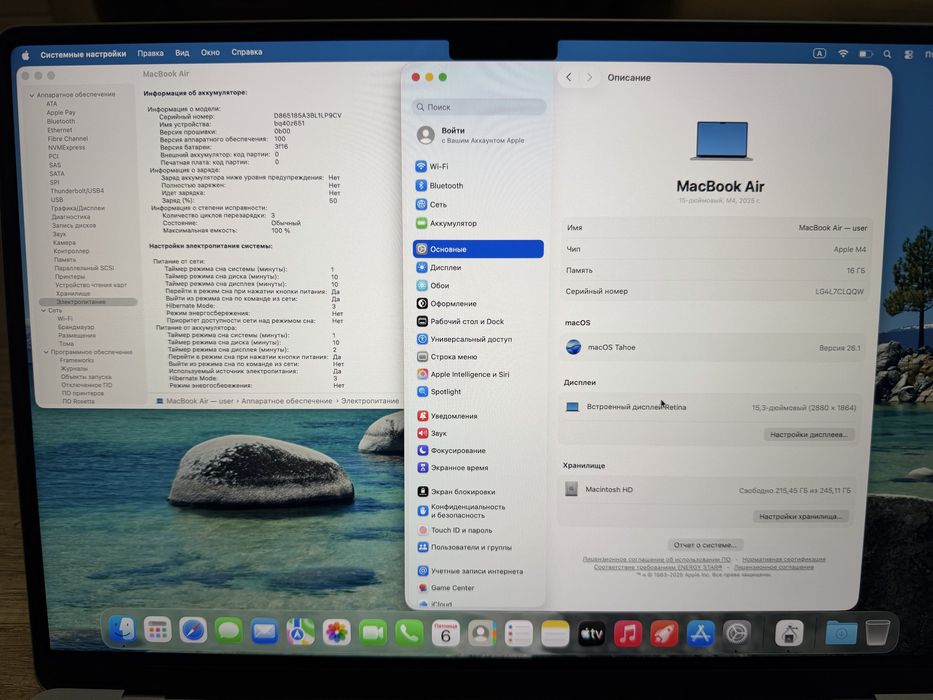Select Память in system report sidebar
Image resolution: width=933 pixels, height=700 pixels.
[x=65, y=260]
